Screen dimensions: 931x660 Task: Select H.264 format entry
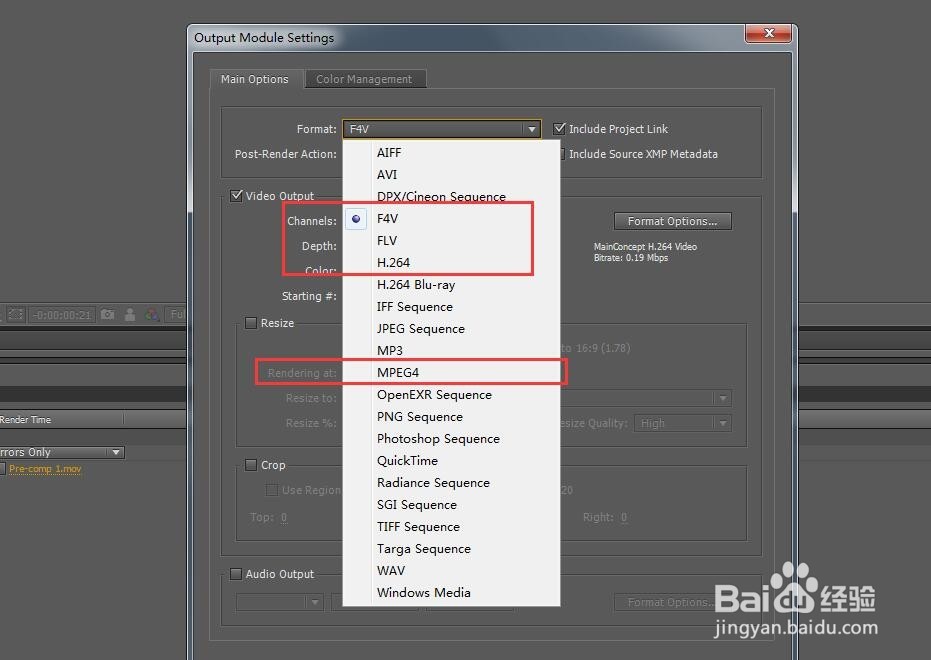pos(451,262)
